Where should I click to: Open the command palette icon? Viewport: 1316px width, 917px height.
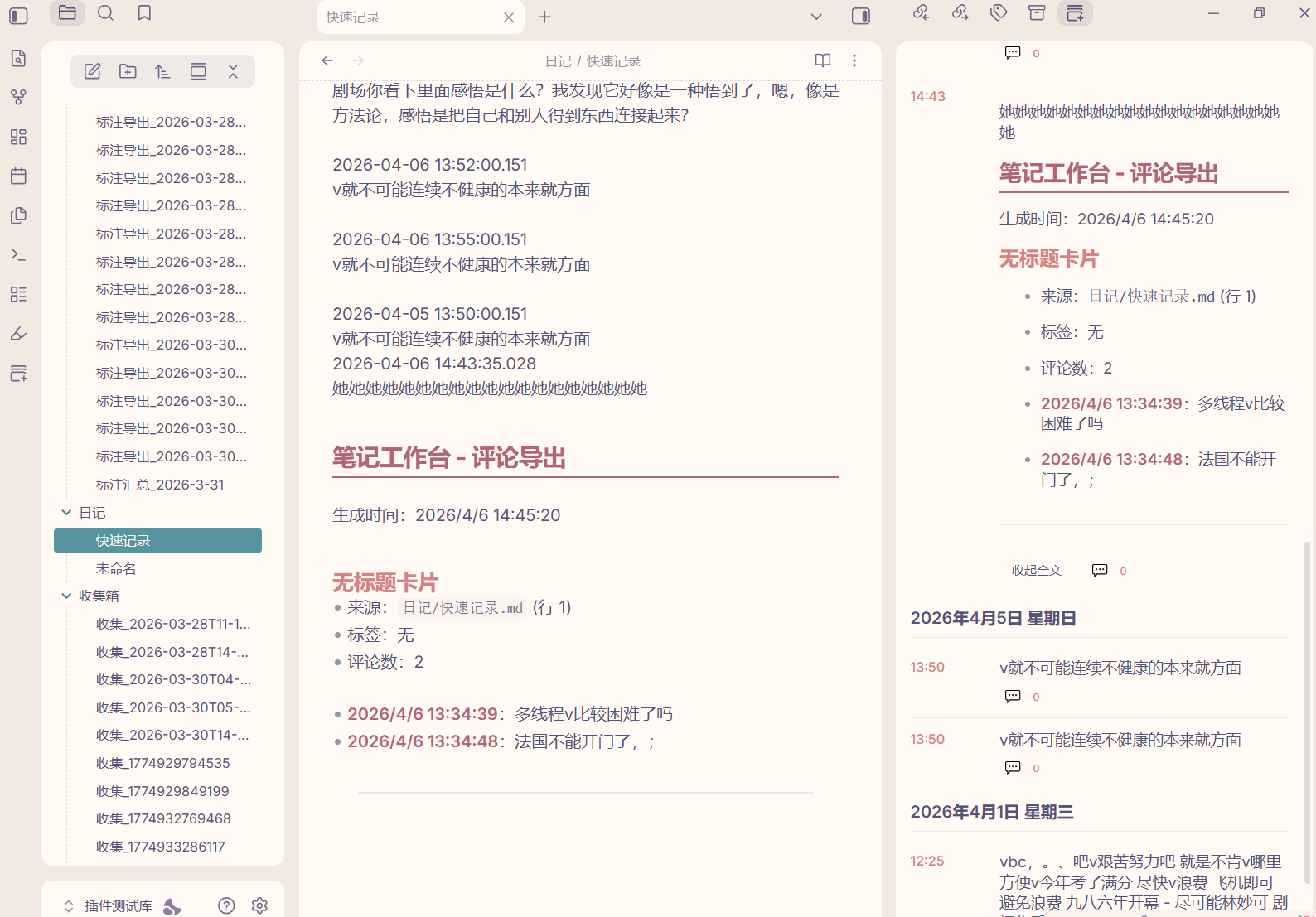[x=18, y=254]
